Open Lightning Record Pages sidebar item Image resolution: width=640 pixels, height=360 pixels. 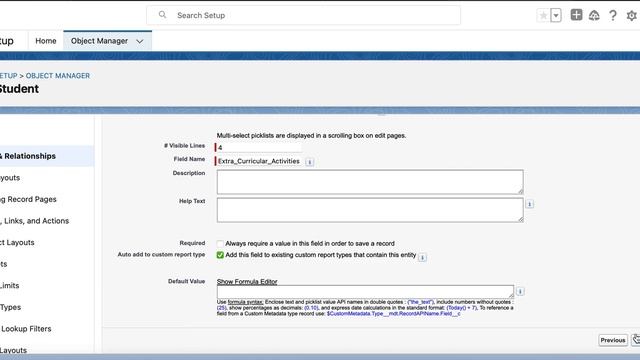coord(28,199)
